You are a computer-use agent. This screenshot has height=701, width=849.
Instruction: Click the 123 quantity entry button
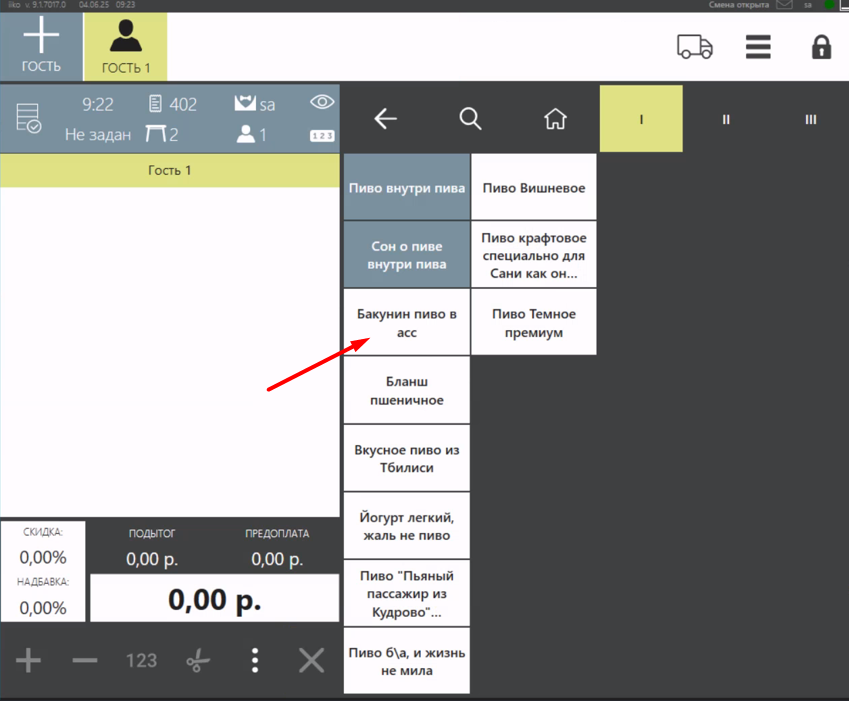point(142,660)
